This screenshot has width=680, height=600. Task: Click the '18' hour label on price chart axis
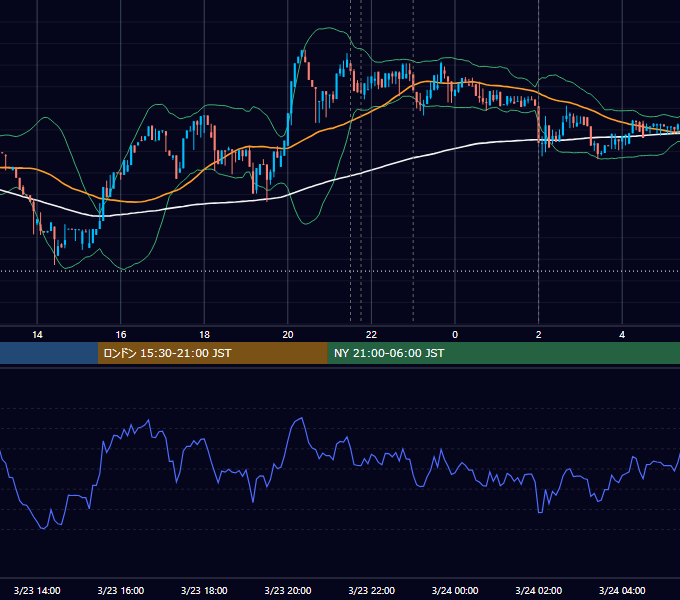(x=204, y=335)
